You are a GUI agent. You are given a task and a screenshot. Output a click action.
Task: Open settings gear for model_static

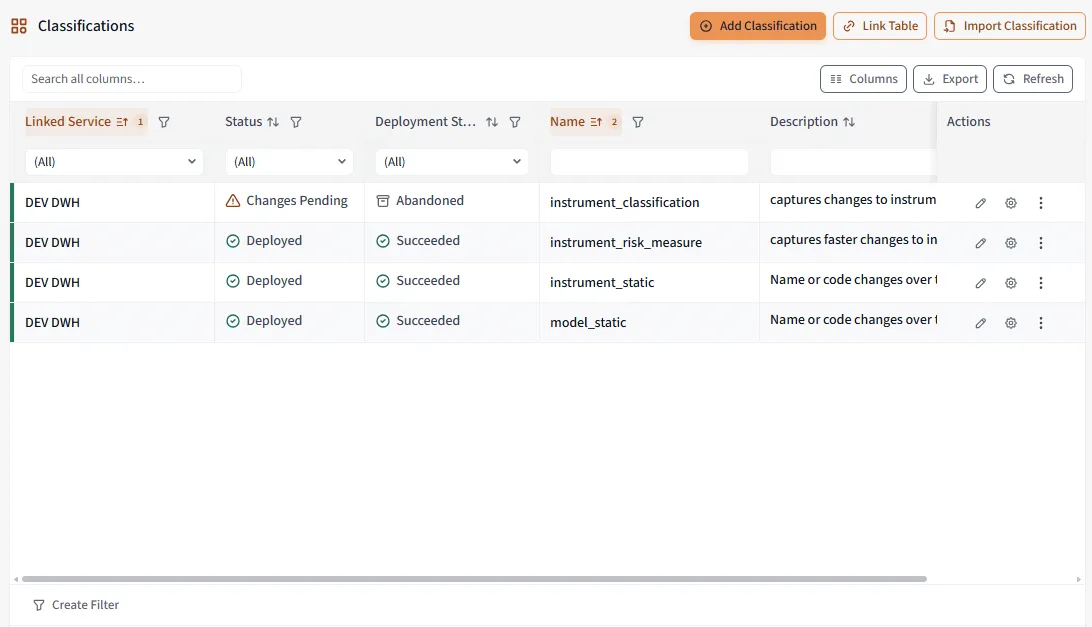(x=1011, y=323)
